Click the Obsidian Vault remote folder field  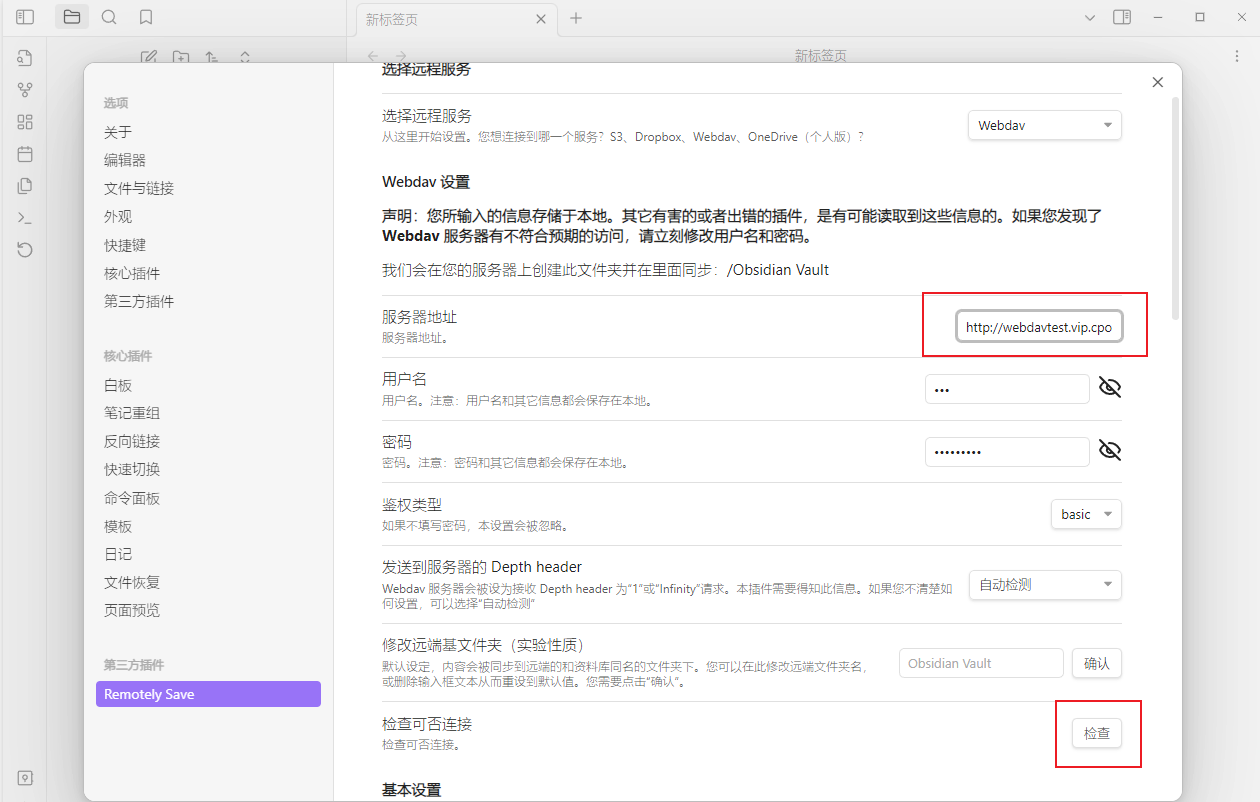(981, 663)
